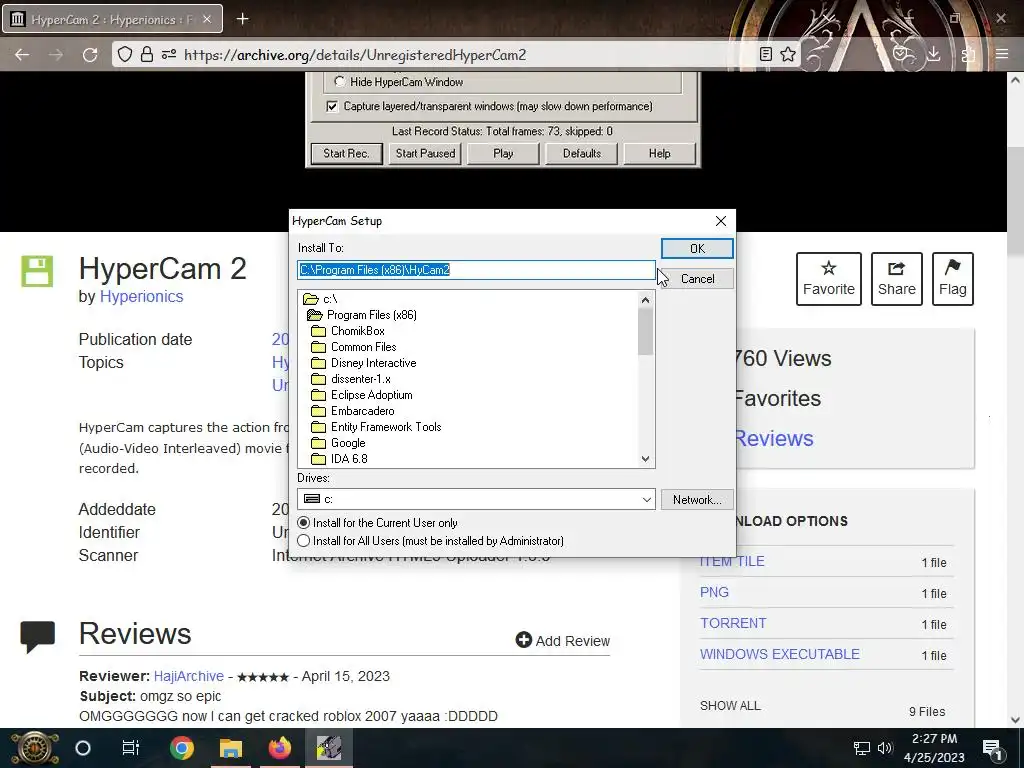This screenshot has width=1024, height=768.
Task: Open the Reviews stats link
Action: click(x=775, y=438)
